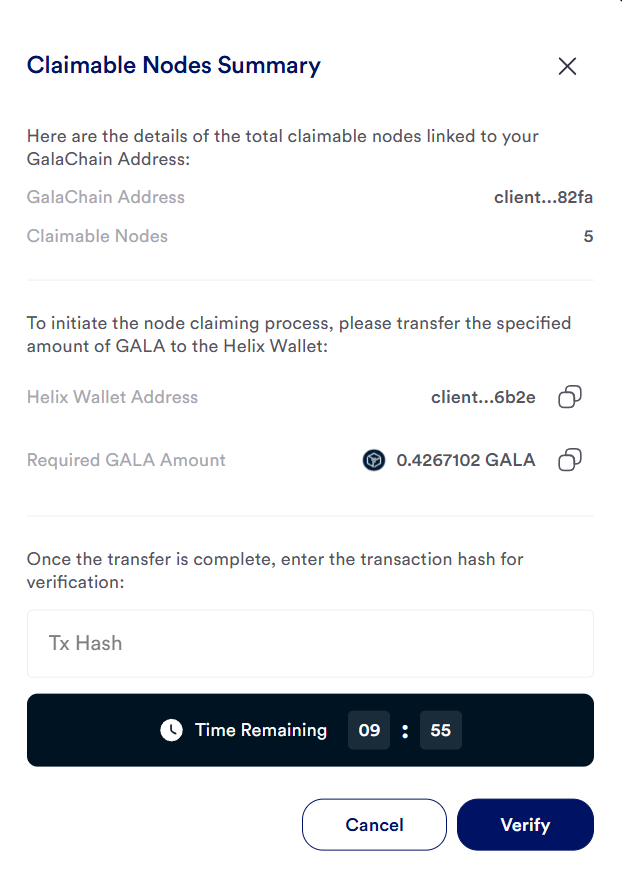Click the GALA token cube icon
Image resolution: width=622 pixels, height=888 pixels.
374,460
